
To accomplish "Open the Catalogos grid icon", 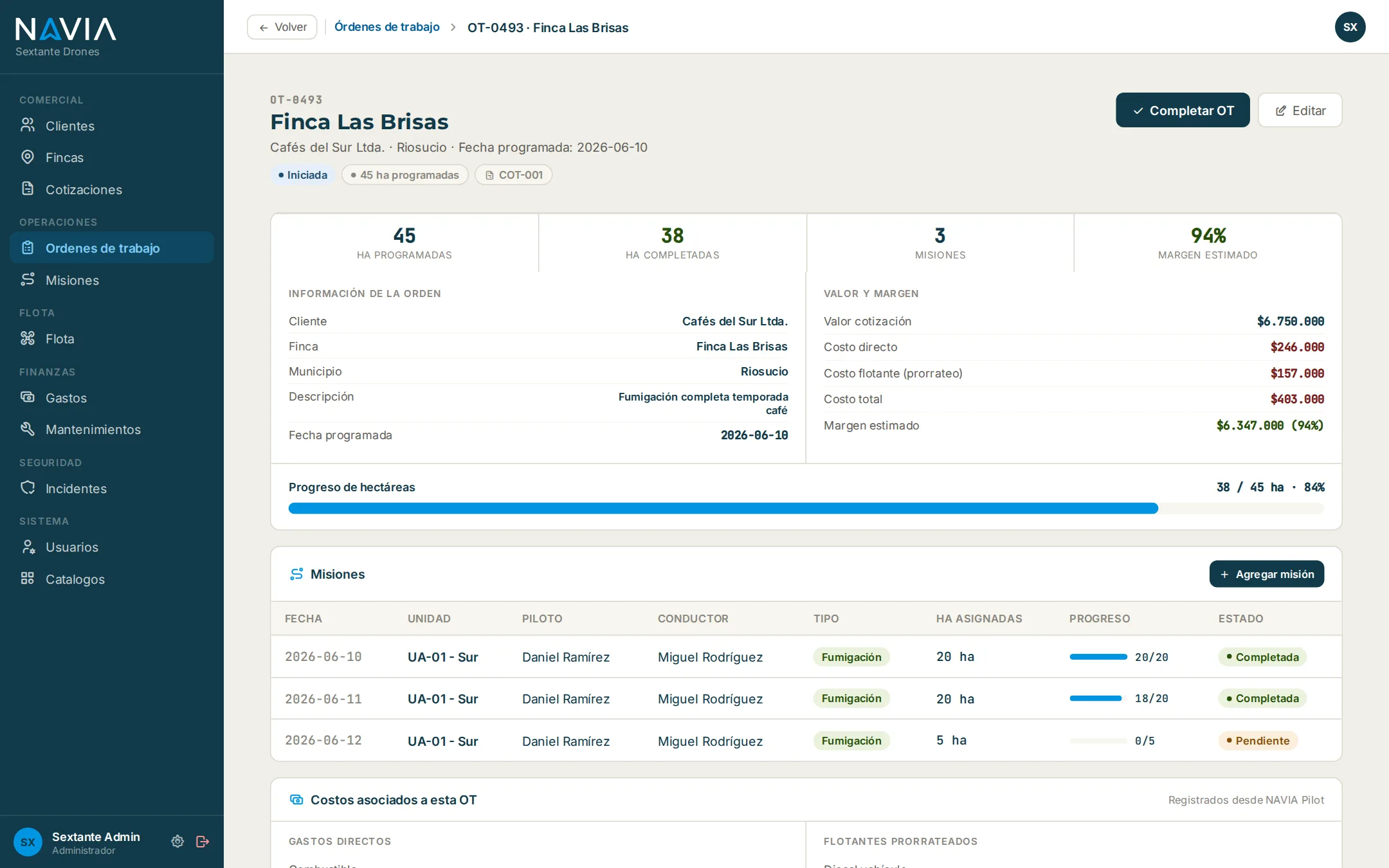I will [28, 579].
